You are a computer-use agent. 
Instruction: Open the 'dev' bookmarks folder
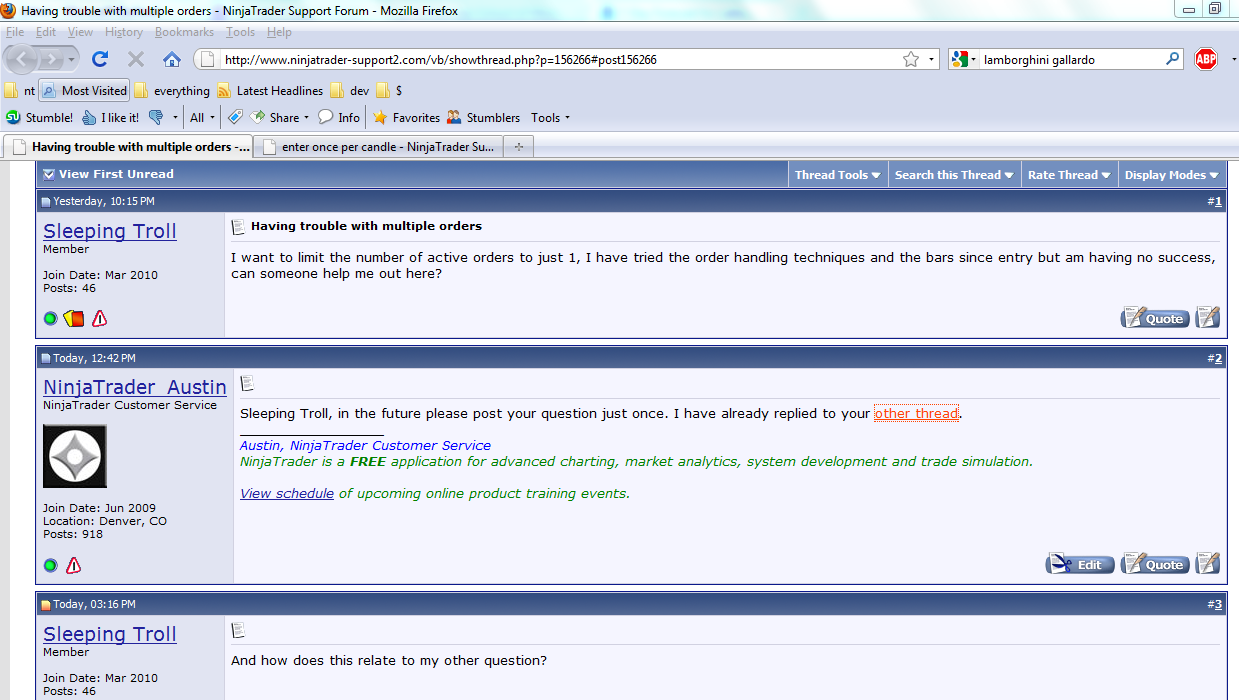350,90
